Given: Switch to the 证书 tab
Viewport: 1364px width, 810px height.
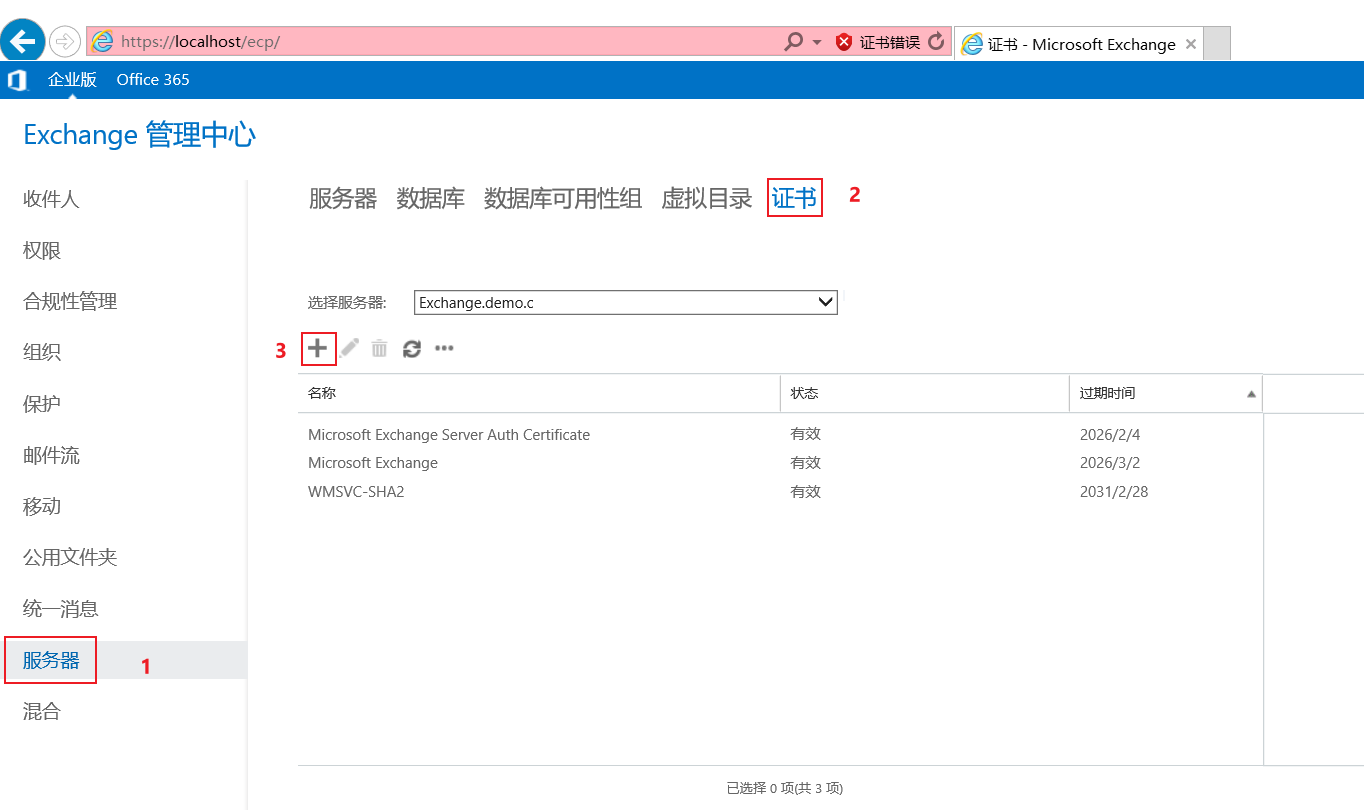Looking at the screenshot, I should pyautogui.click(x=795, y=198).
